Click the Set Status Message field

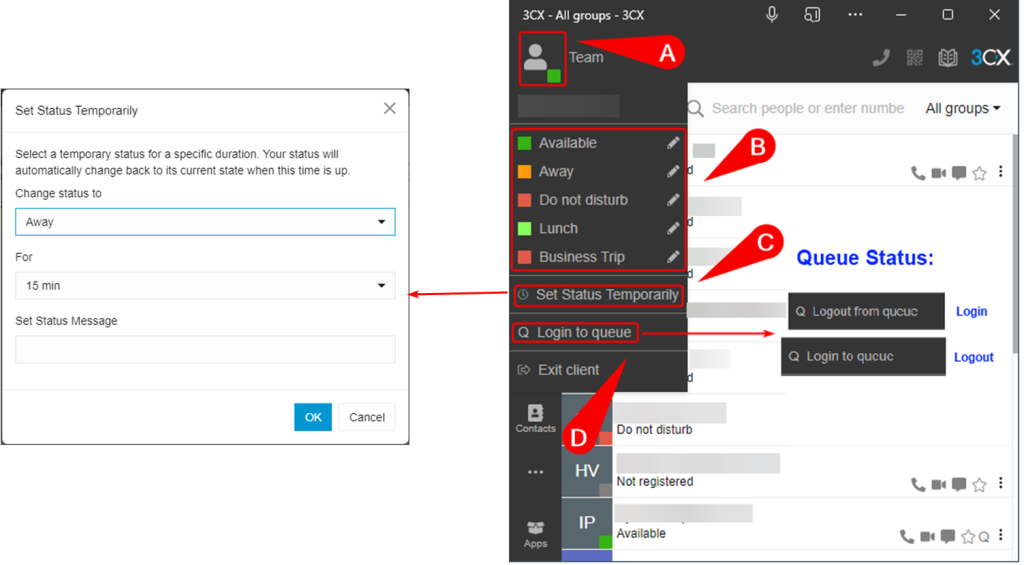(205, 349)
